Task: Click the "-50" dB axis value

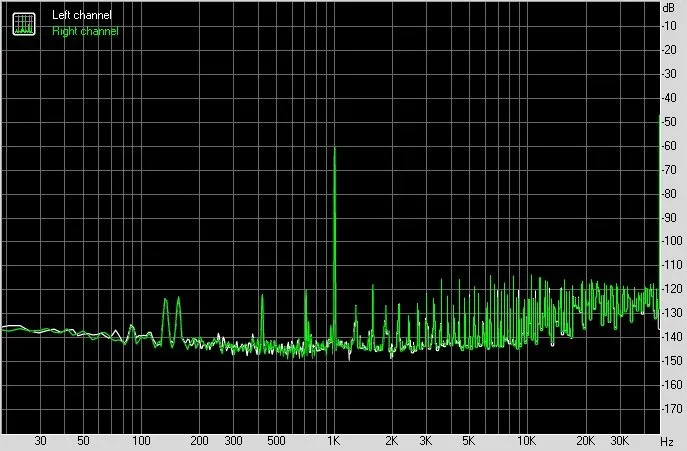Action: pyautogui.click(x=669, y=122)
